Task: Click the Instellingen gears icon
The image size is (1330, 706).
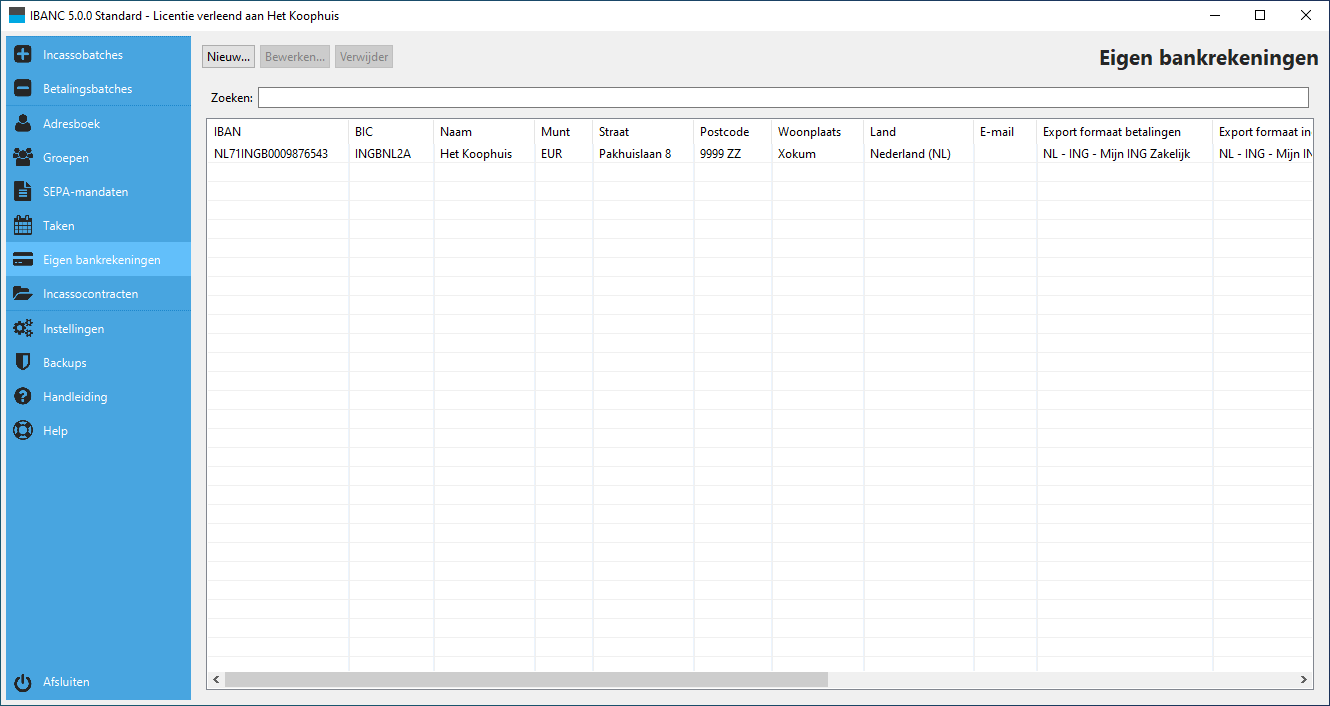Action: tap(23, 329)
